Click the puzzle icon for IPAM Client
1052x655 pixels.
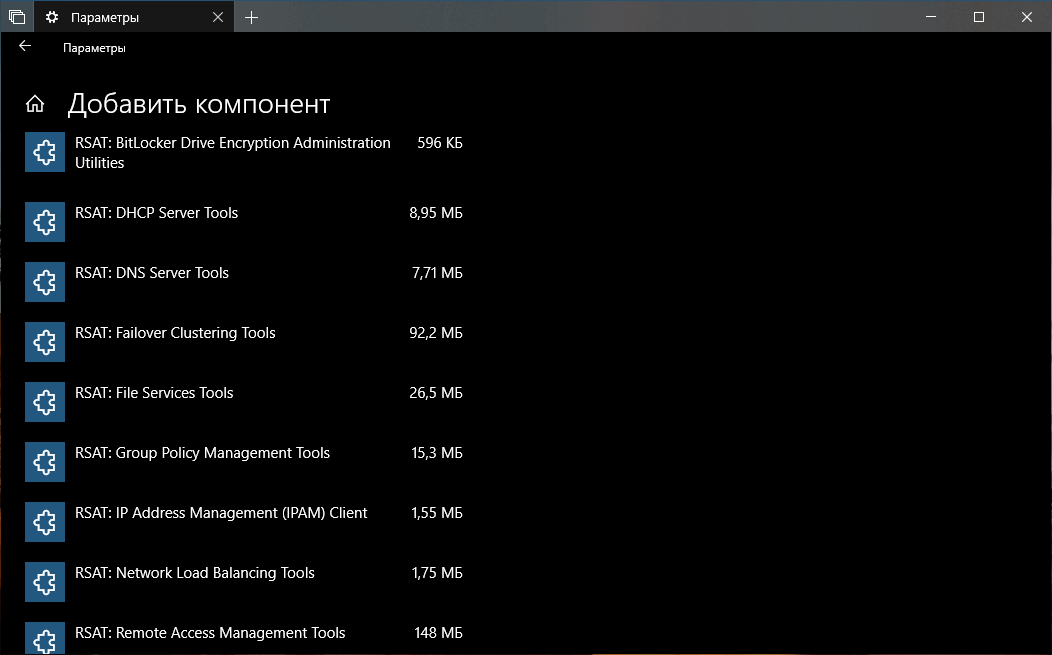pyautogui.click(x=45, y=522)
